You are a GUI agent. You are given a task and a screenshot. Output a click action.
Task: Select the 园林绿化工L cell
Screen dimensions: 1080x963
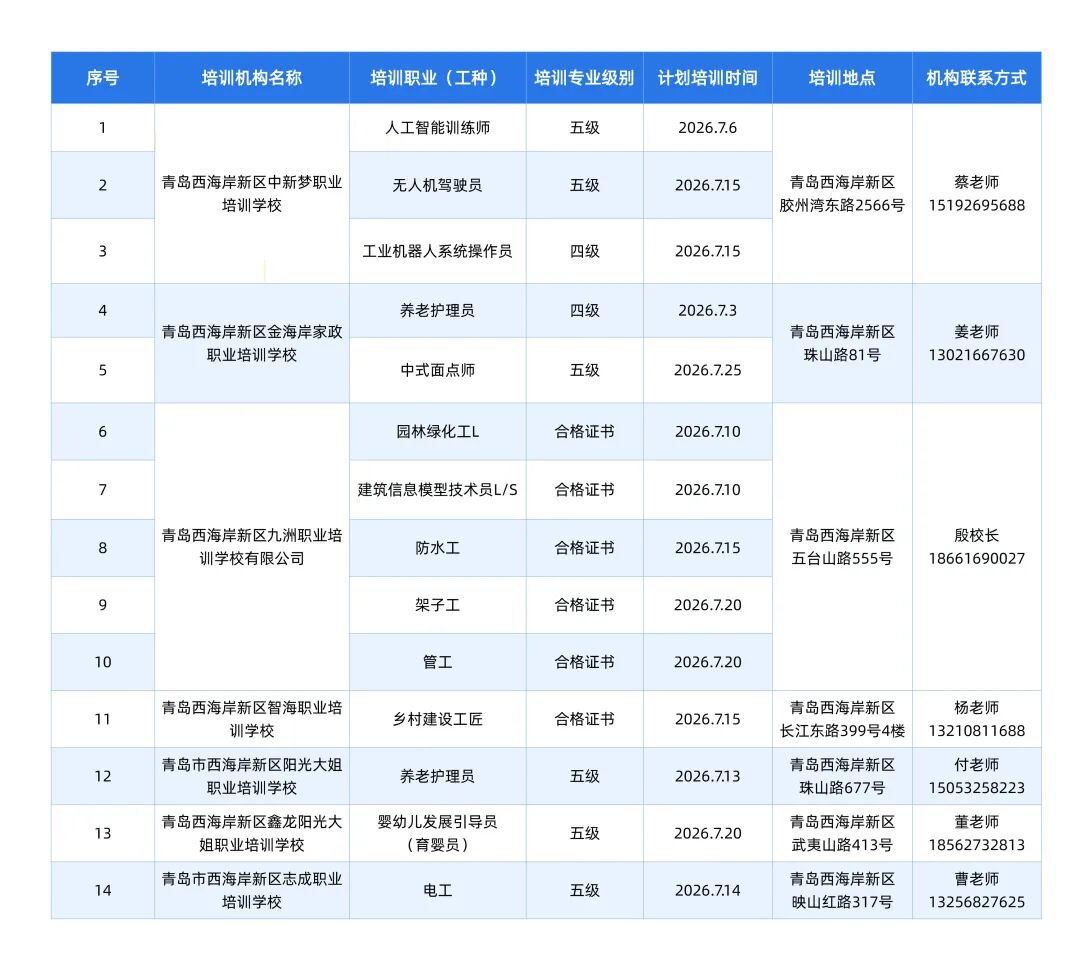coord(437,432)
